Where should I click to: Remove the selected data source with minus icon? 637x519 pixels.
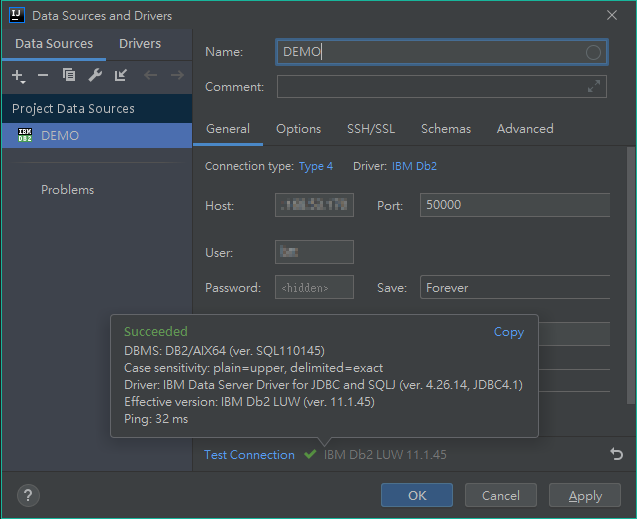point(43,76)
